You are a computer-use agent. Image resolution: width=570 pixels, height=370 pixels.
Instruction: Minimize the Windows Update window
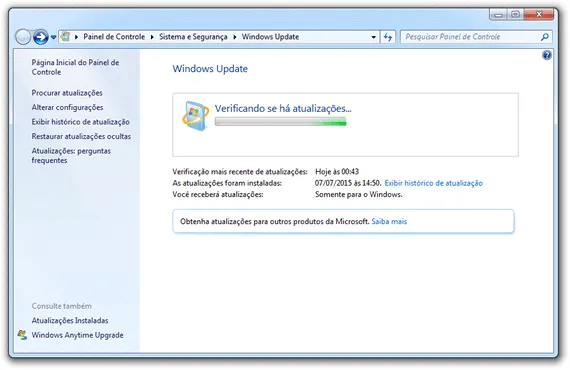[498, 15]
